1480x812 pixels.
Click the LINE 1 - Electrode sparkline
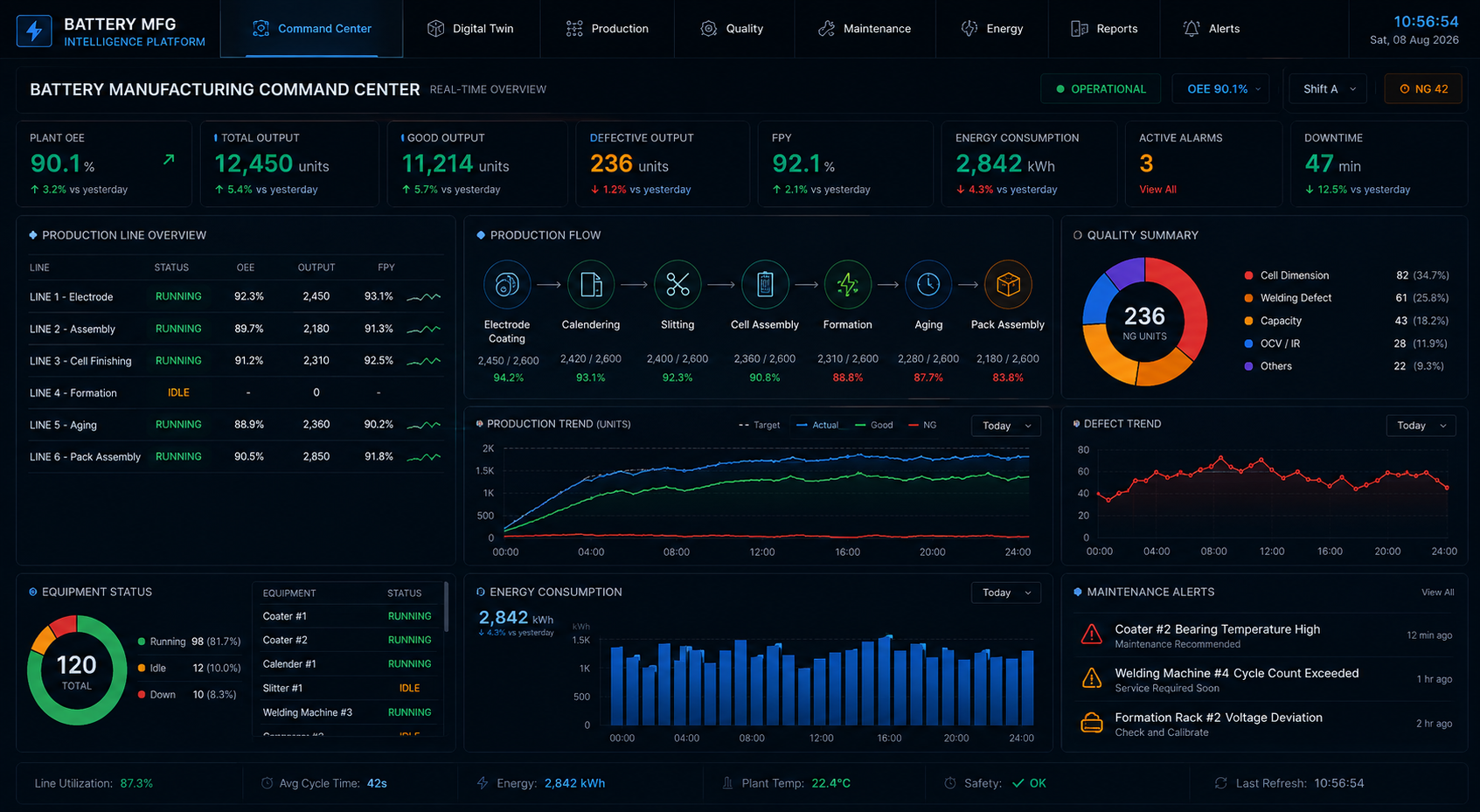click(424, 297)
